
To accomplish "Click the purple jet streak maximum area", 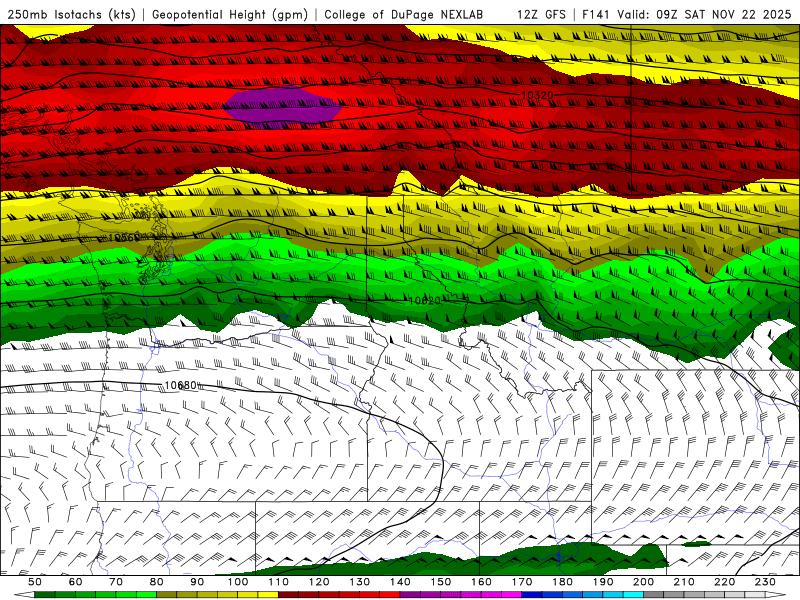I will click(x=282, y=107).
